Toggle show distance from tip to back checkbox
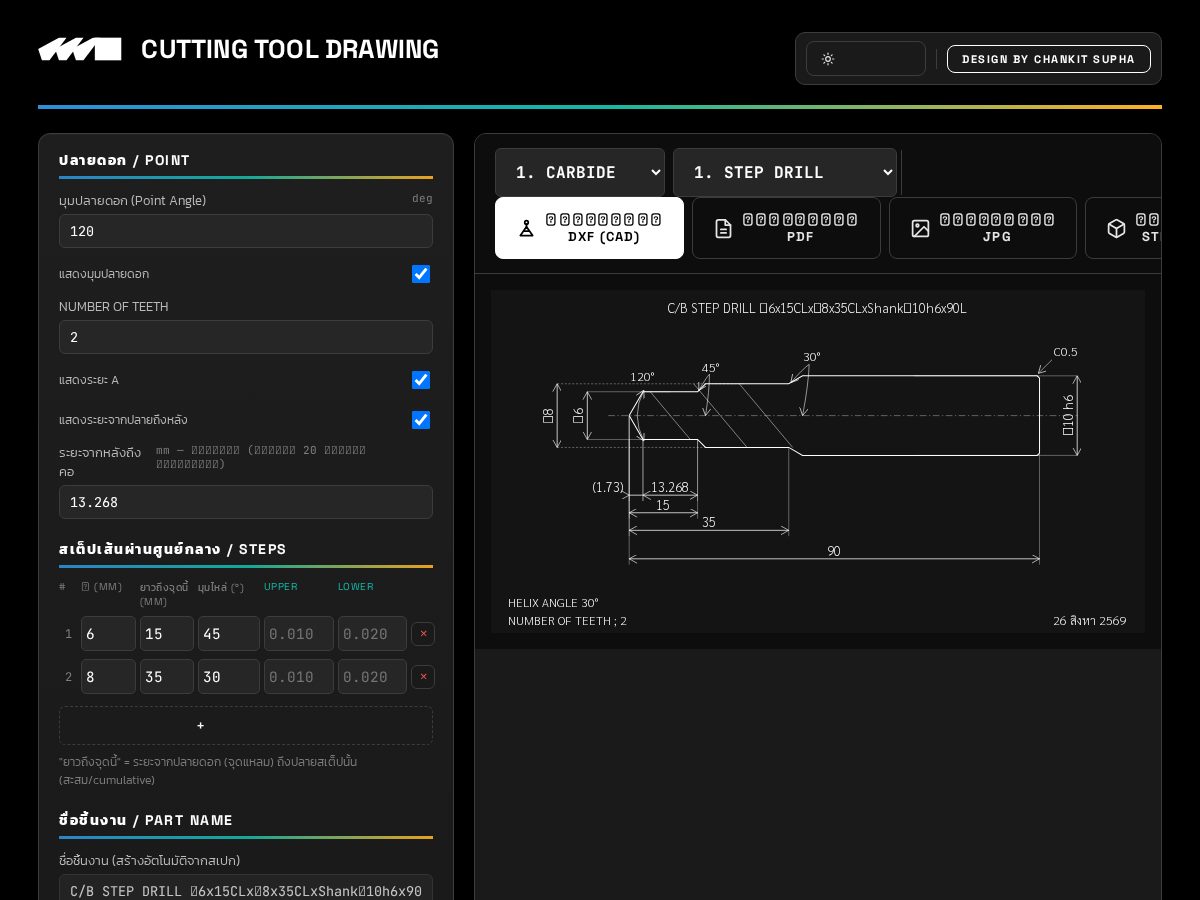The image size is (1200, 900). (x=421, y=420)
